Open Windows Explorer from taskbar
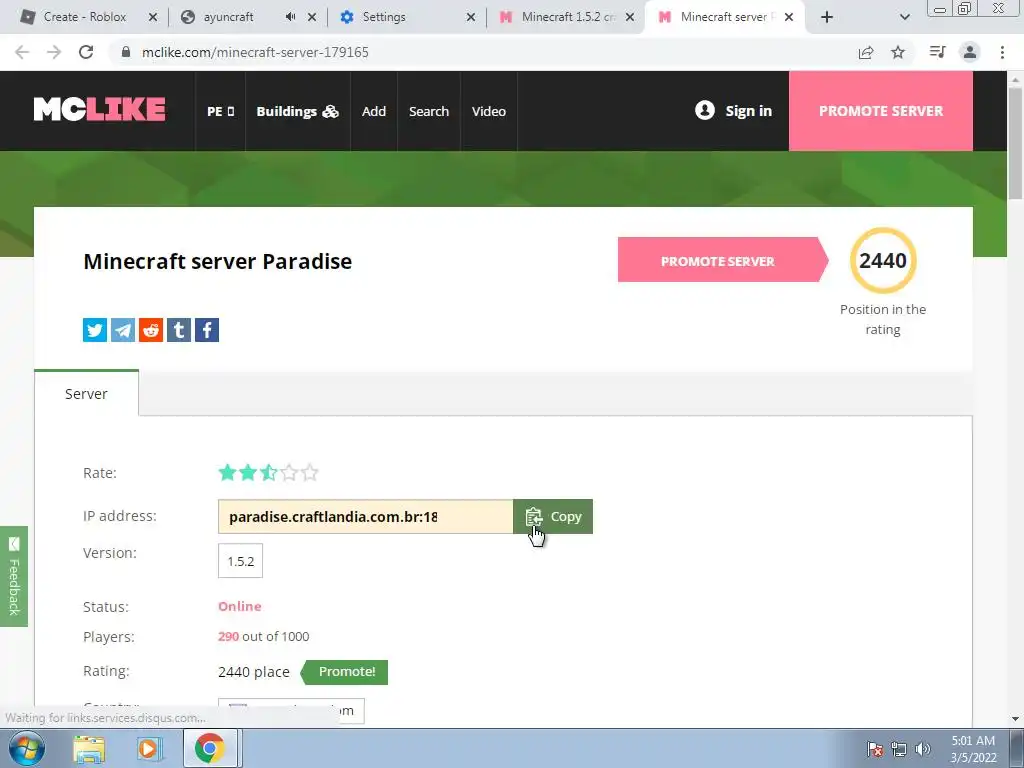This screenshot has height=768, width=1024. (89, 749)
